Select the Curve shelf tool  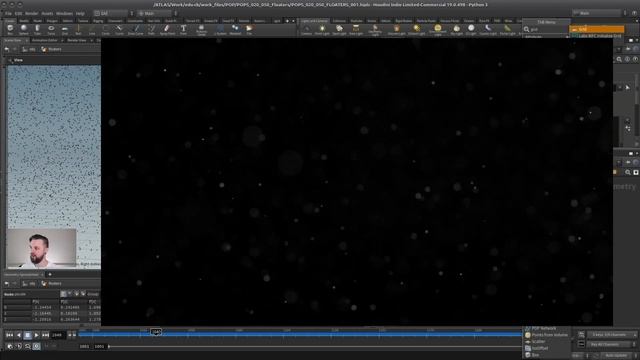(119, 29)
